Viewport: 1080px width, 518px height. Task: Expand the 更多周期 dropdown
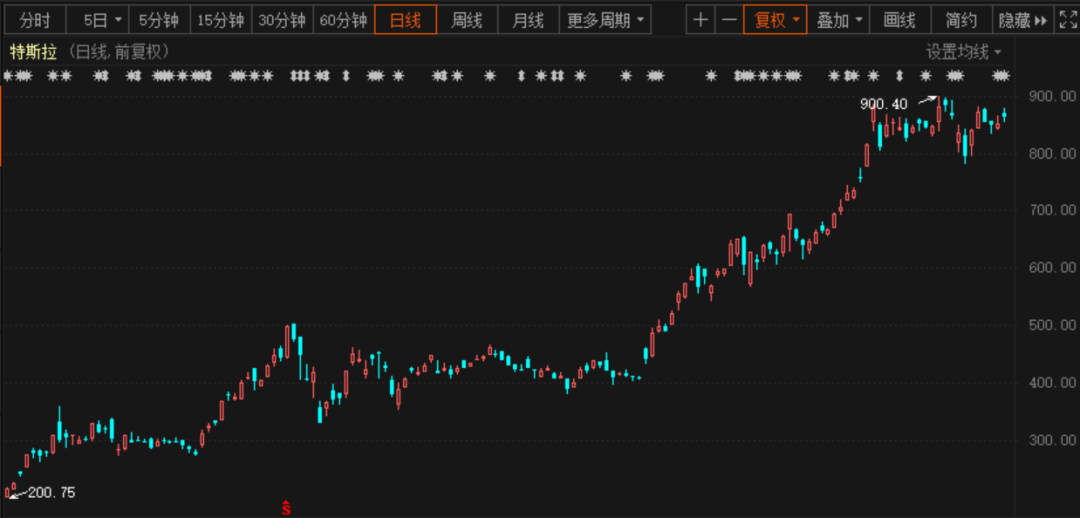tap(604, 20)
